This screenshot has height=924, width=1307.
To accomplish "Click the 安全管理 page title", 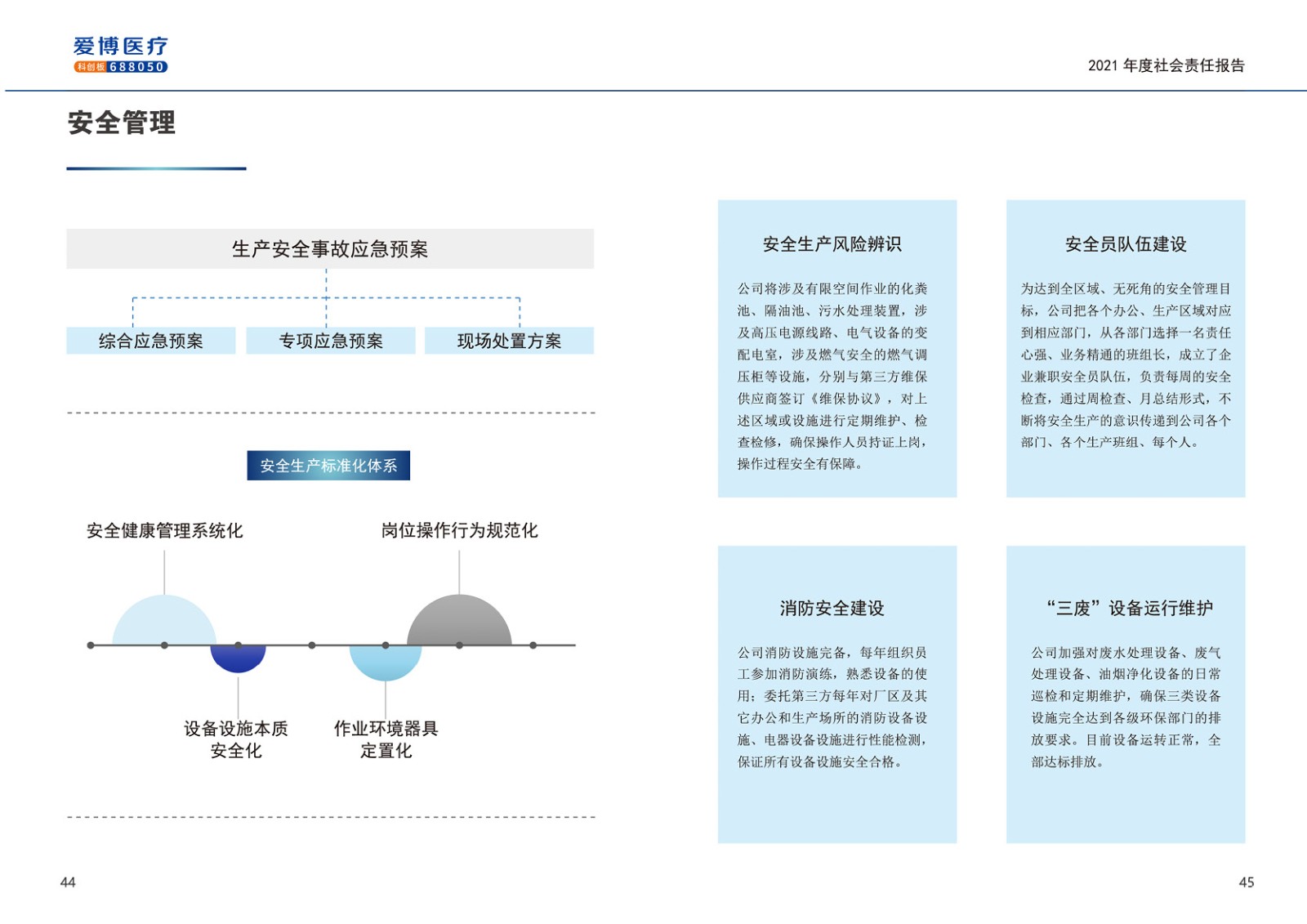I will point(122,123).
